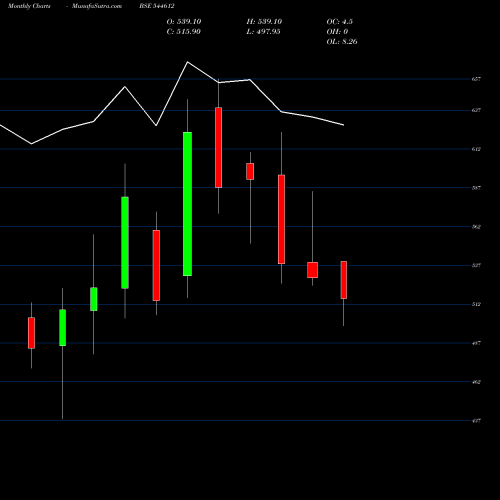Click the 612 price axis label

tap(476, 149)
